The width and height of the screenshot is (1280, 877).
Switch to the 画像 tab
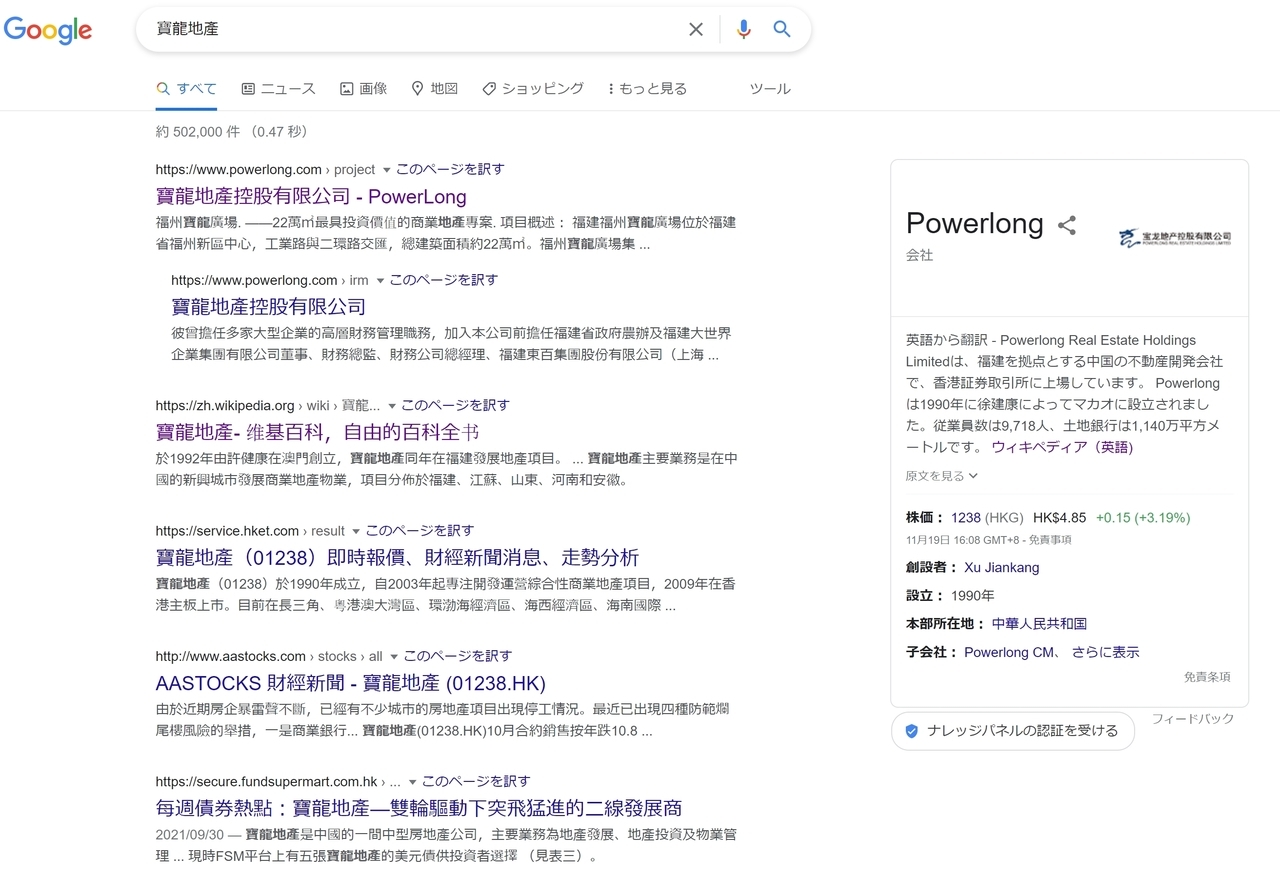pos(363,89)
